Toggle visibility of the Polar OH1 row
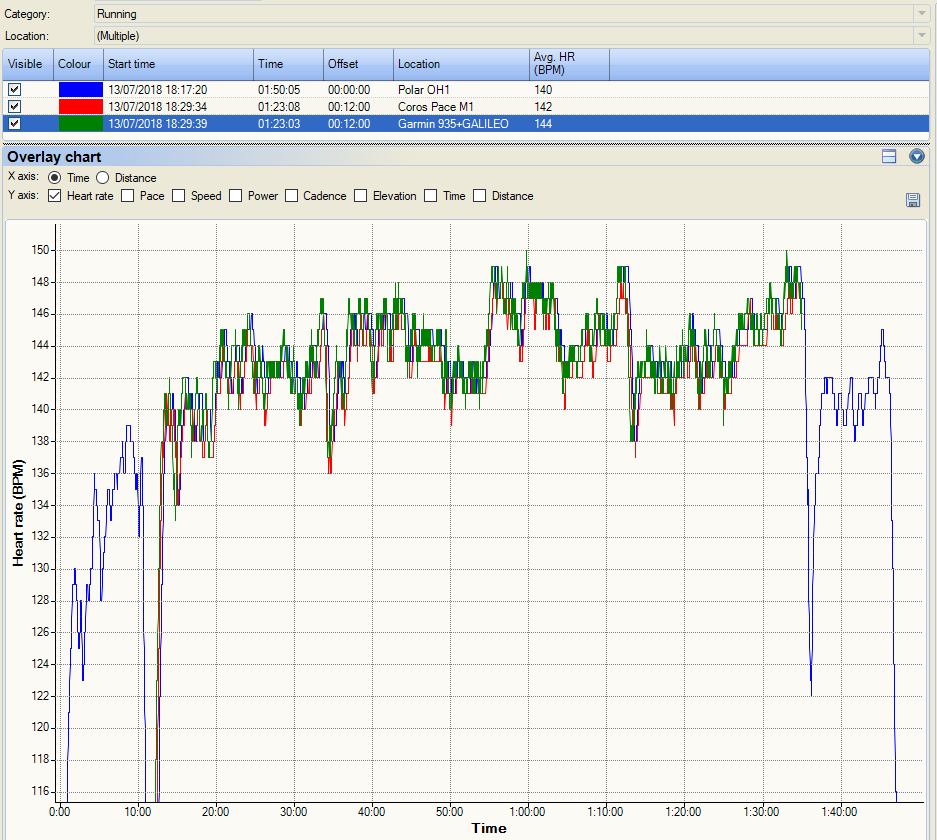The height and width of the screenshot is (840, 937). coord(14,90)
